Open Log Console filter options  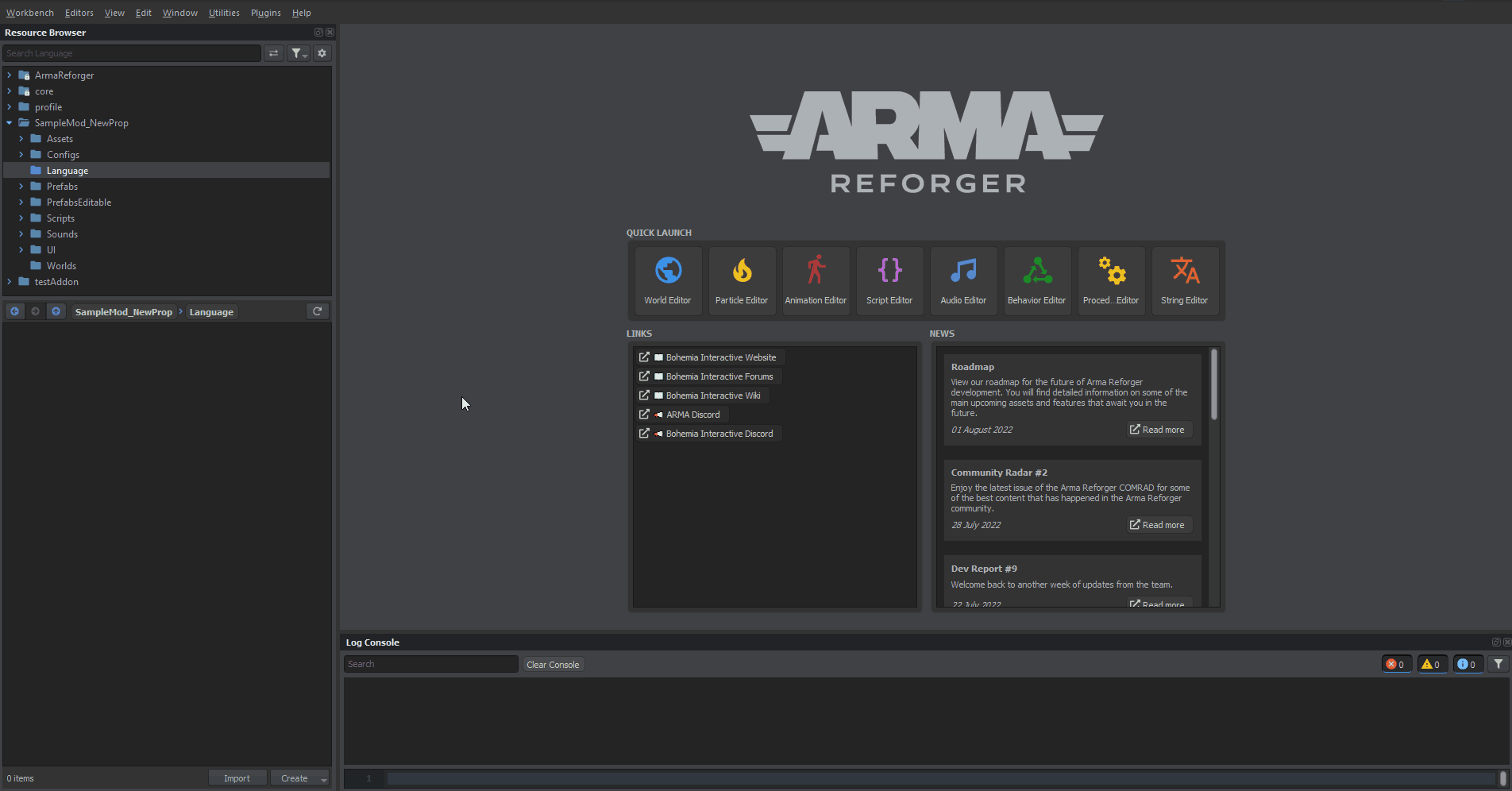click(x=1498, y=664)
